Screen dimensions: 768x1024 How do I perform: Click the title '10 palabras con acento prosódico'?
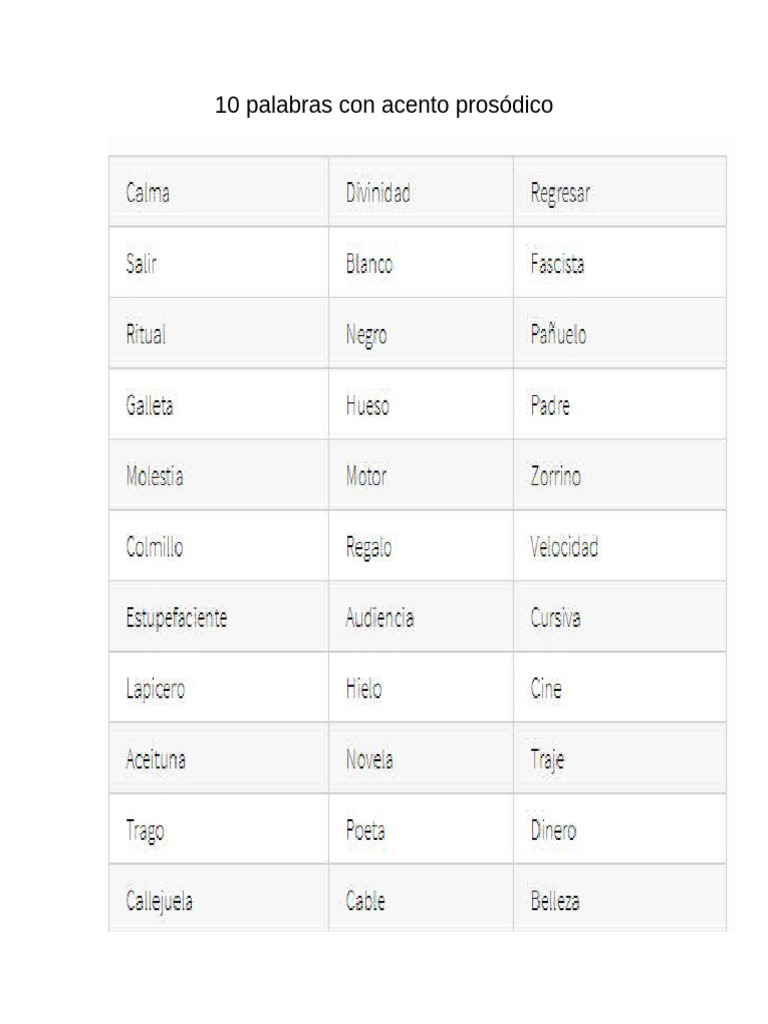pyautogui.click(x=384, y=105)
